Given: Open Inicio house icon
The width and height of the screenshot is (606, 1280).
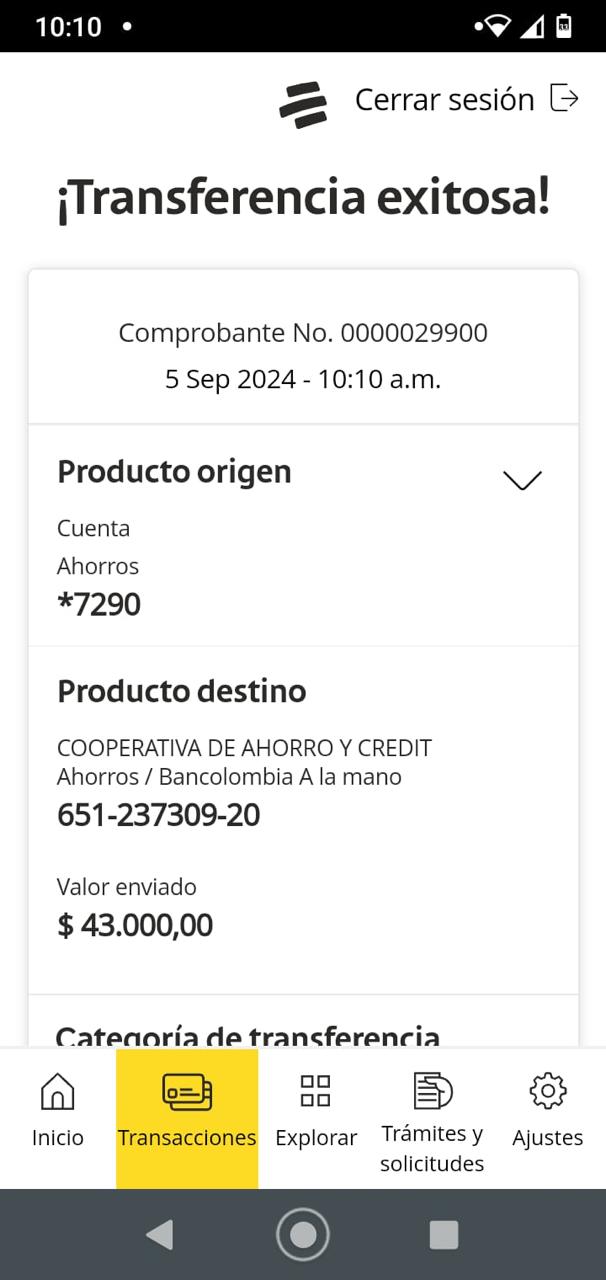Looking at the screenshot, I should (57, 1091).
